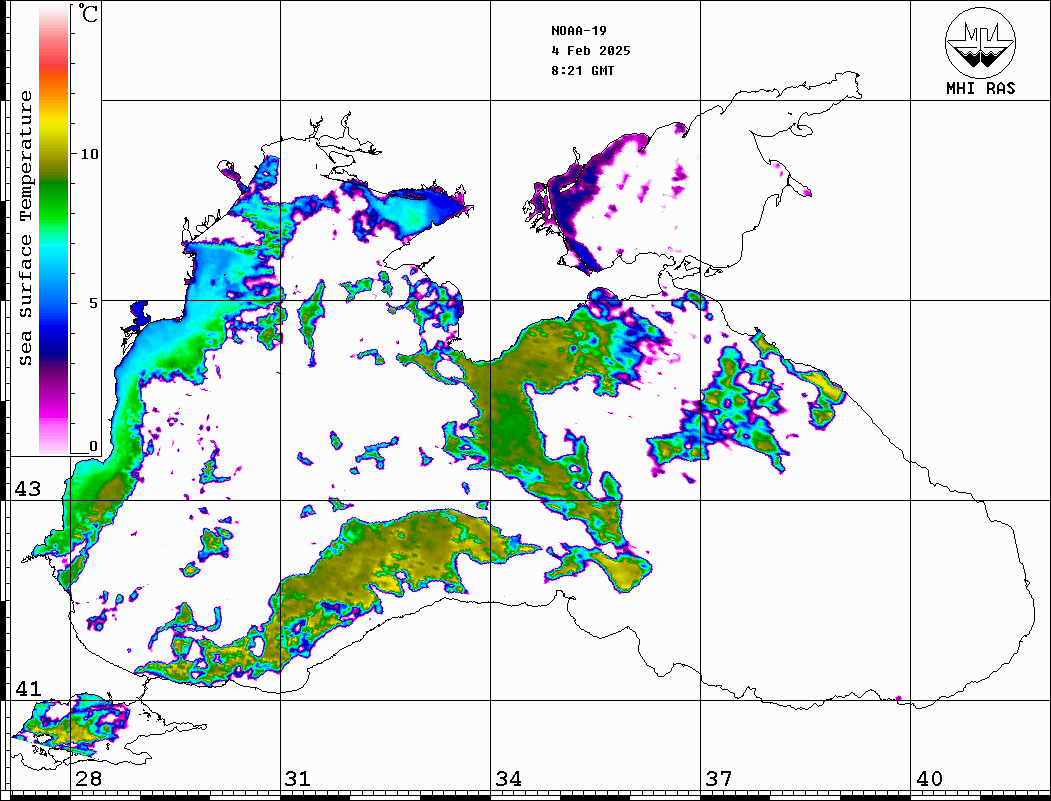Viewport: 1051px width, 801px height.
Task: Click the '5' tick on temperature scale
Action: point(93,303)
